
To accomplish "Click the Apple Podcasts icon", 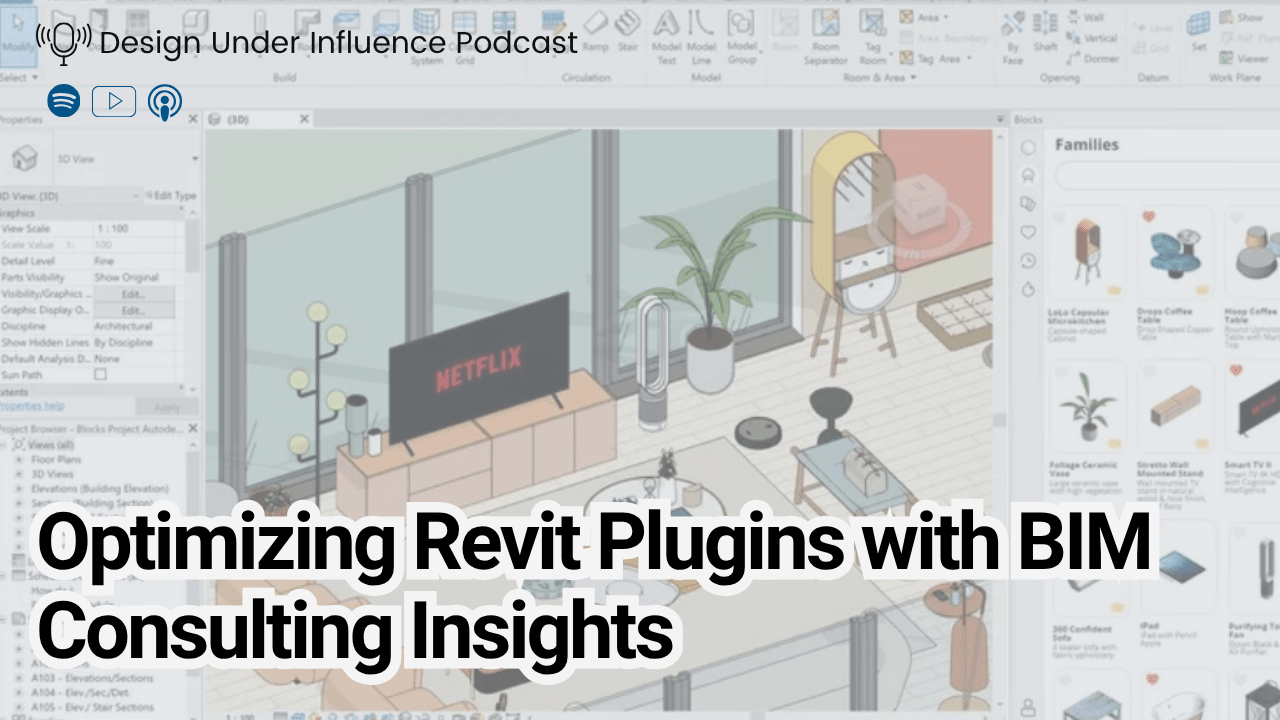I will pyautogui.click(x=164, y=101).
